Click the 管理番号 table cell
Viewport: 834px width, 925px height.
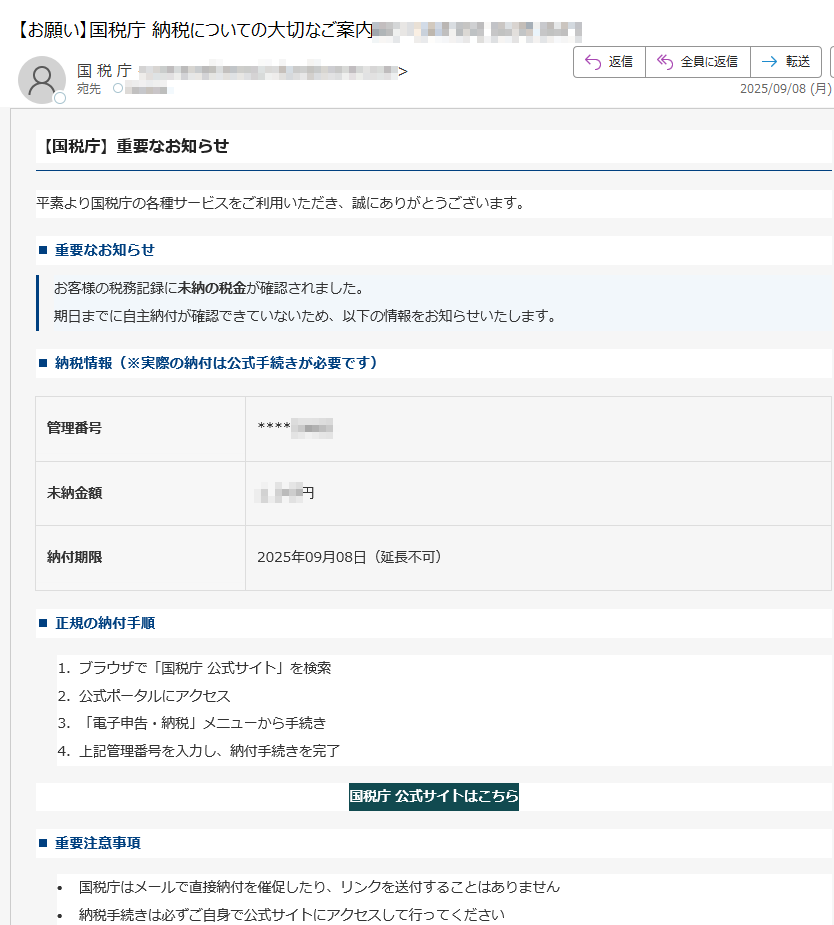(x=140, y=429)
